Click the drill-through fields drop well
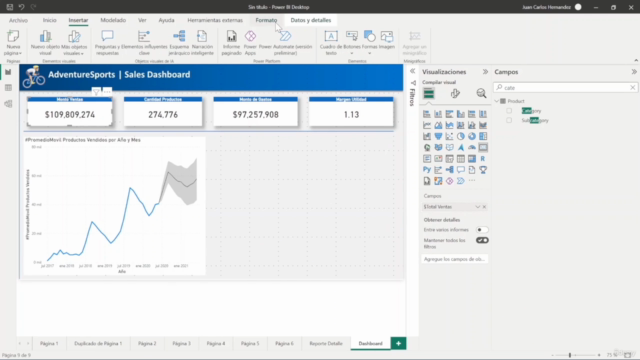 [x=454, y=259]
